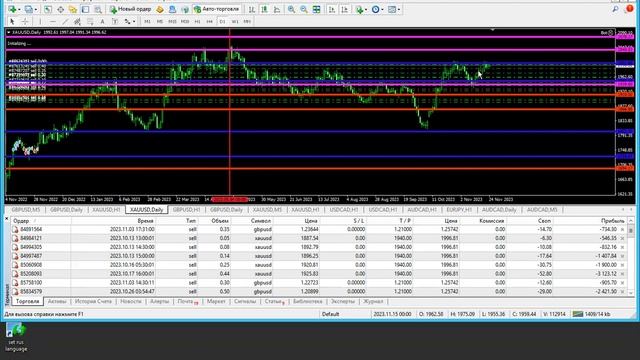Switch chart to line chart mode

pyautogui.click(x=277, y=9)
